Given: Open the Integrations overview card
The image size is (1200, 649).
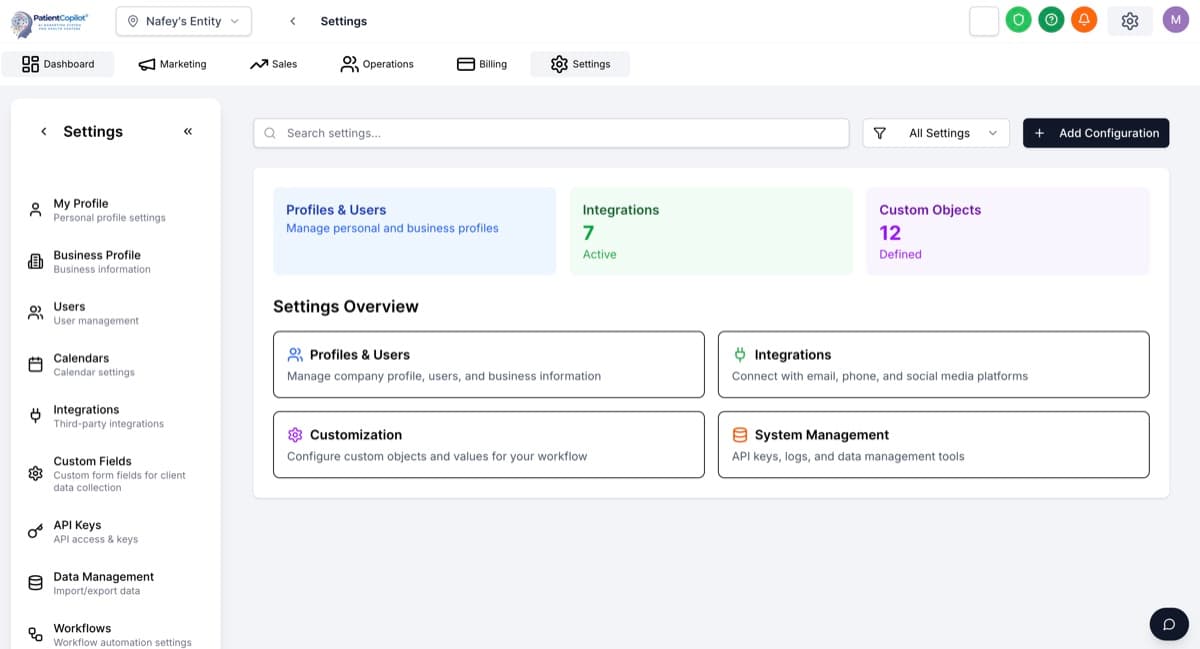Looking at the screenshot, I should point(934,365).
